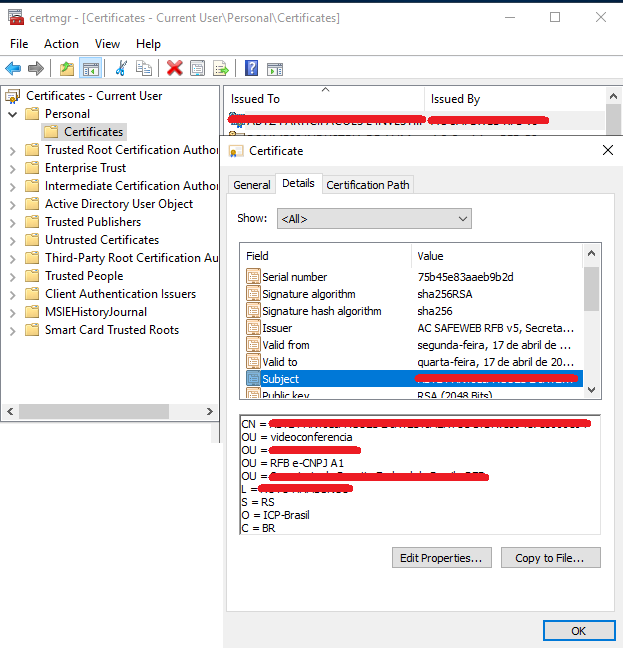Screen dimensions: 623x648
Task: Expand the Smart Card Trusted Roots node
Action: 13,331
